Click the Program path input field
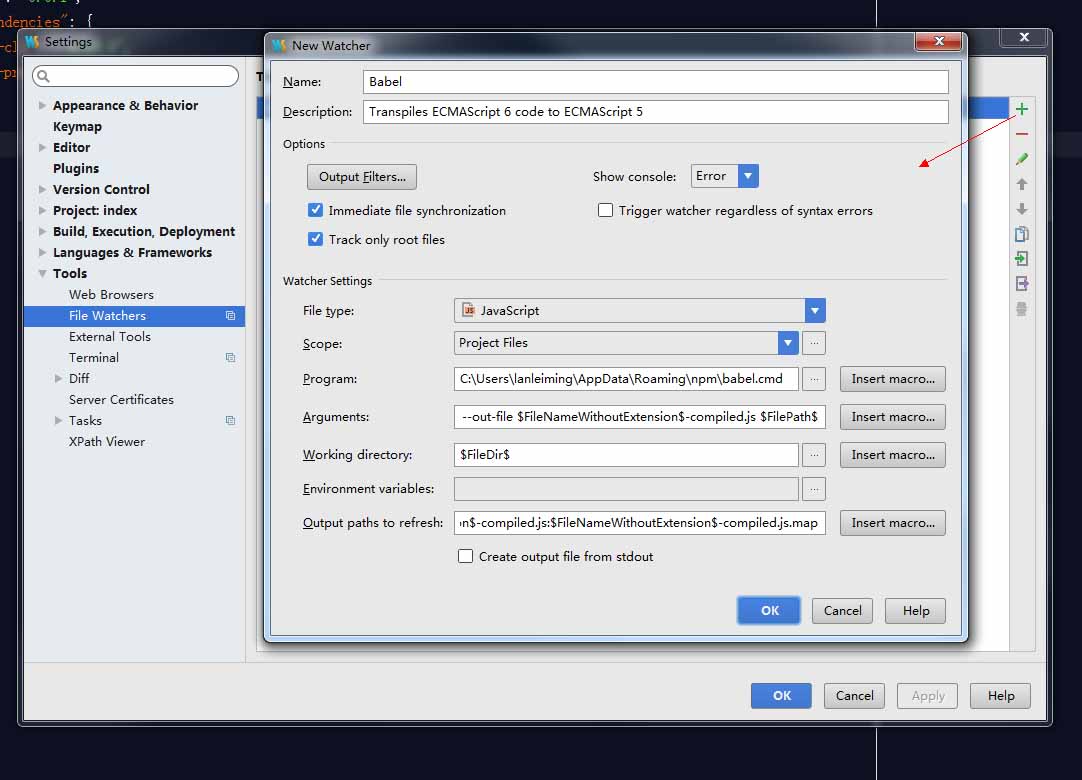 tap(626, 379)
